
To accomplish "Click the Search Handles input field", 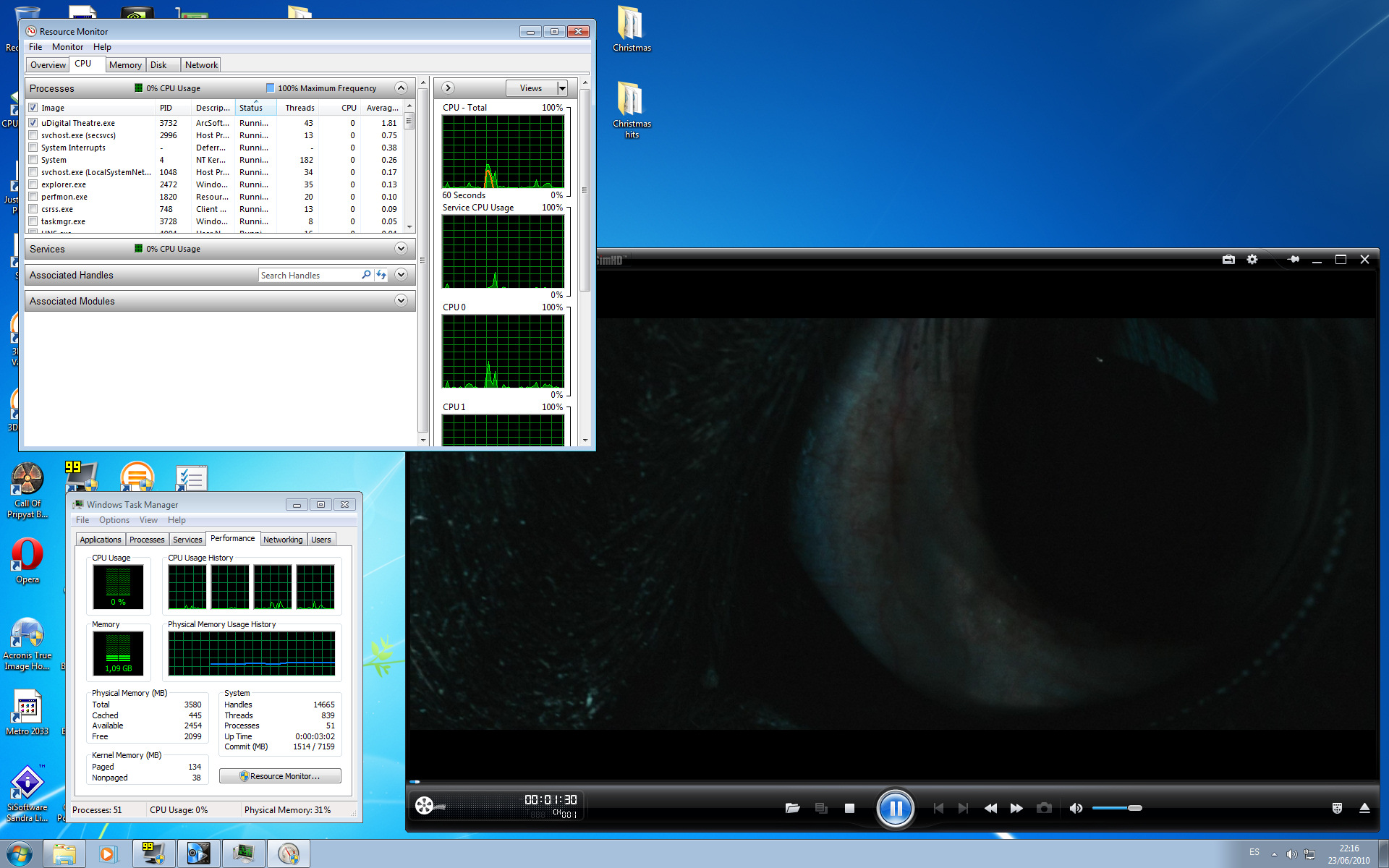I will 310,276.
